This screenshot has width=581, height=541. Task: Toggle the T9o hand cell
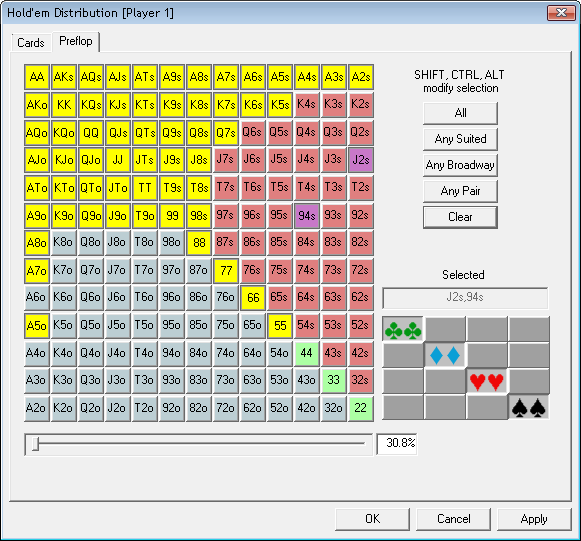(x=145, y=215)
